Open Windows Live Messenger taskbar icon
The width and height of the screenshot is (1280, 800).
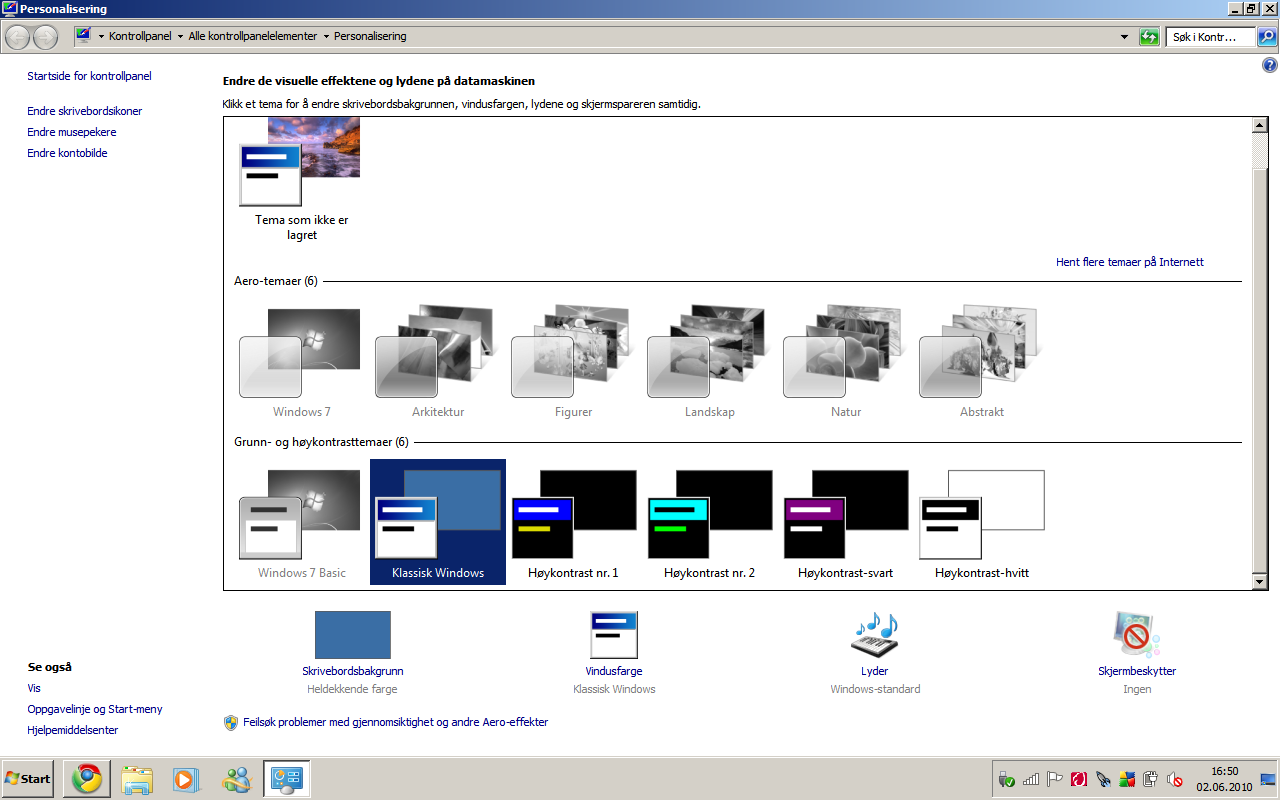pyautogui.click(x=237, y=779)
